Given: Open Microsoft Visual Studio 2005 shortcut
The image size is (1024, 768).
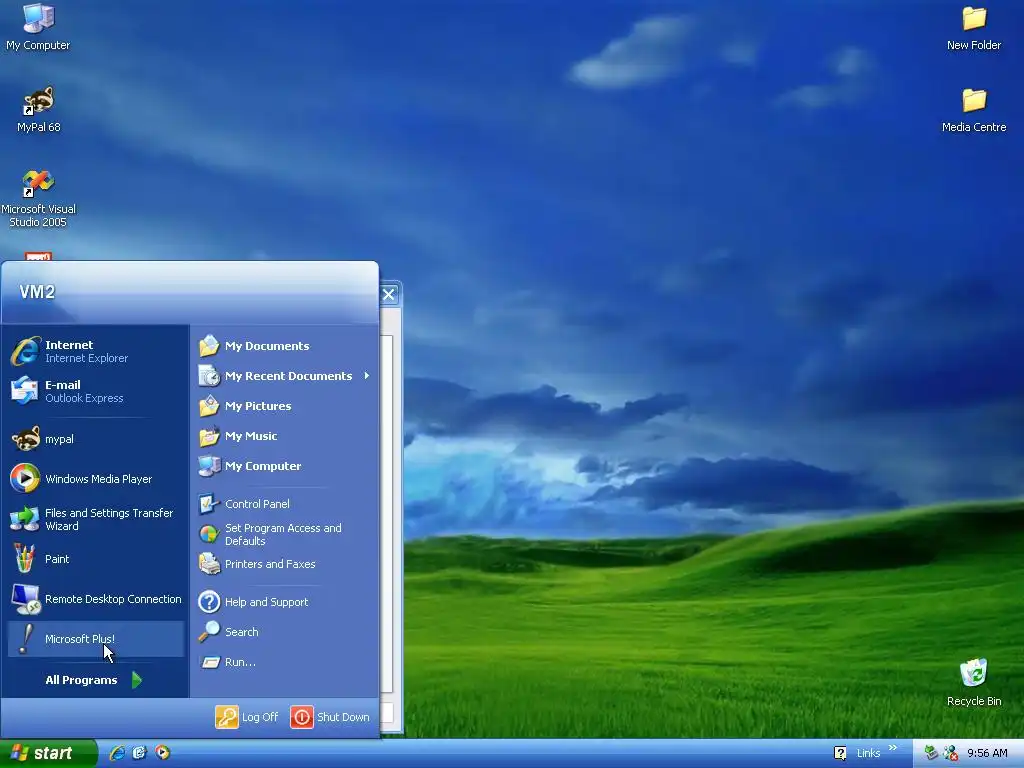Looking at the screenshot, I should pyautogui.click(x=38, y=199).
